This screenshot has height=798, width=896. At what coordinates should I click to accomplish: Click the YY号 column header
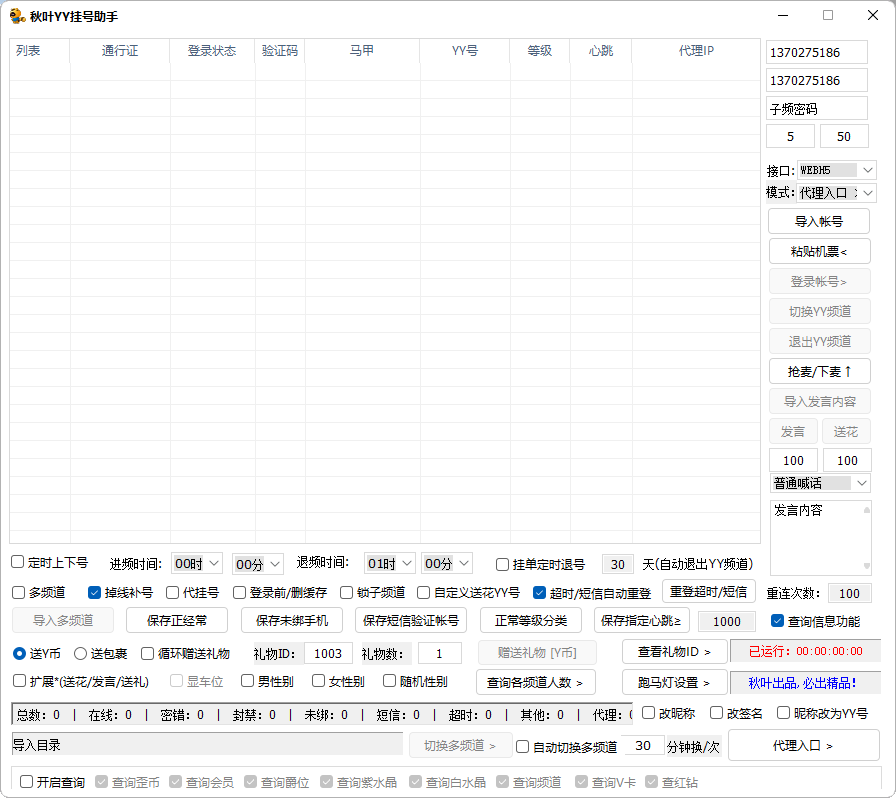463,51
